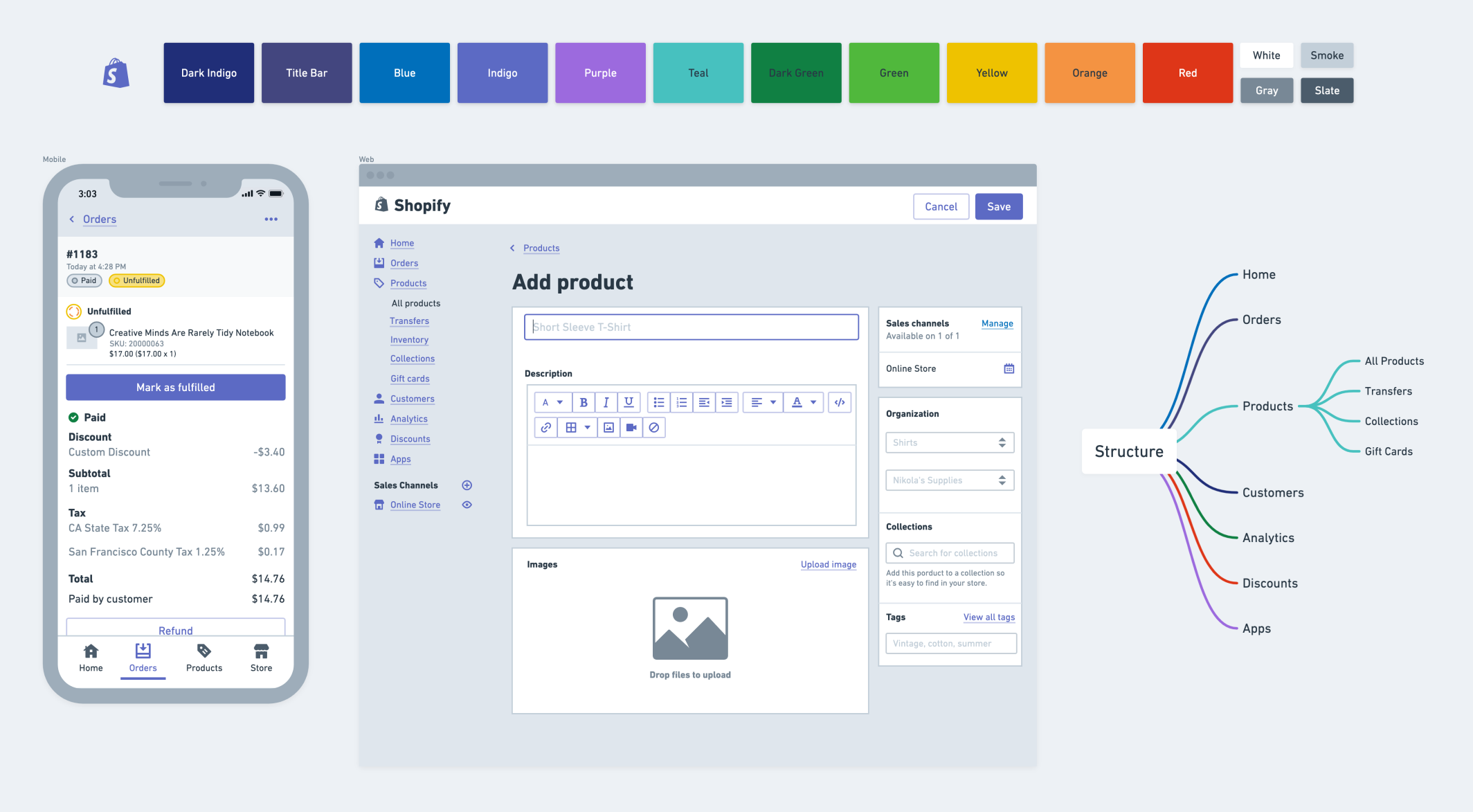Open Analytics in the web sidebar
This screenshot has width=1473, height=812.
pyautogui.click(x=408, y=419)
